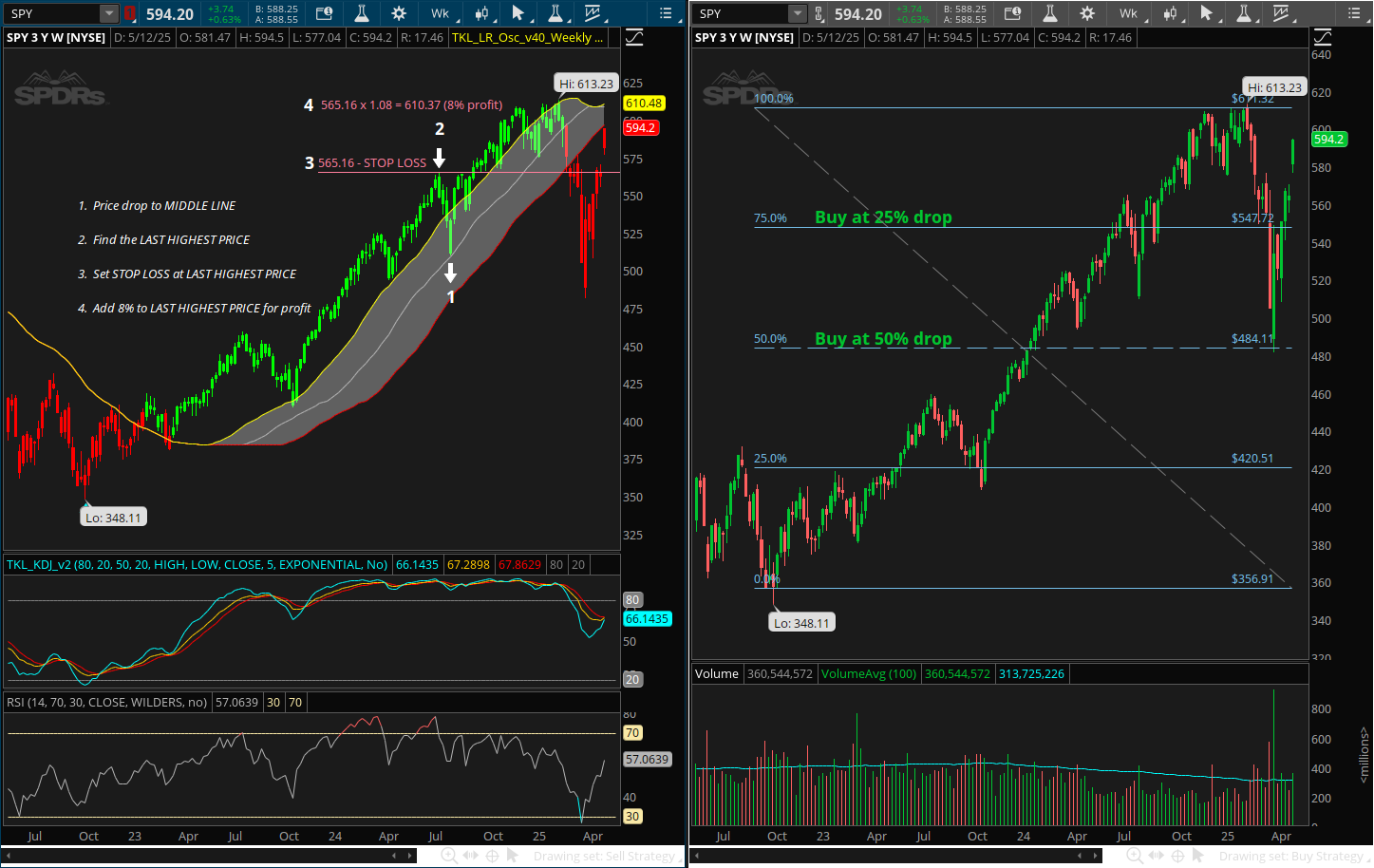
Task: Open candlestick chart style menu on right chart
Action: [x=1172, y=13]
